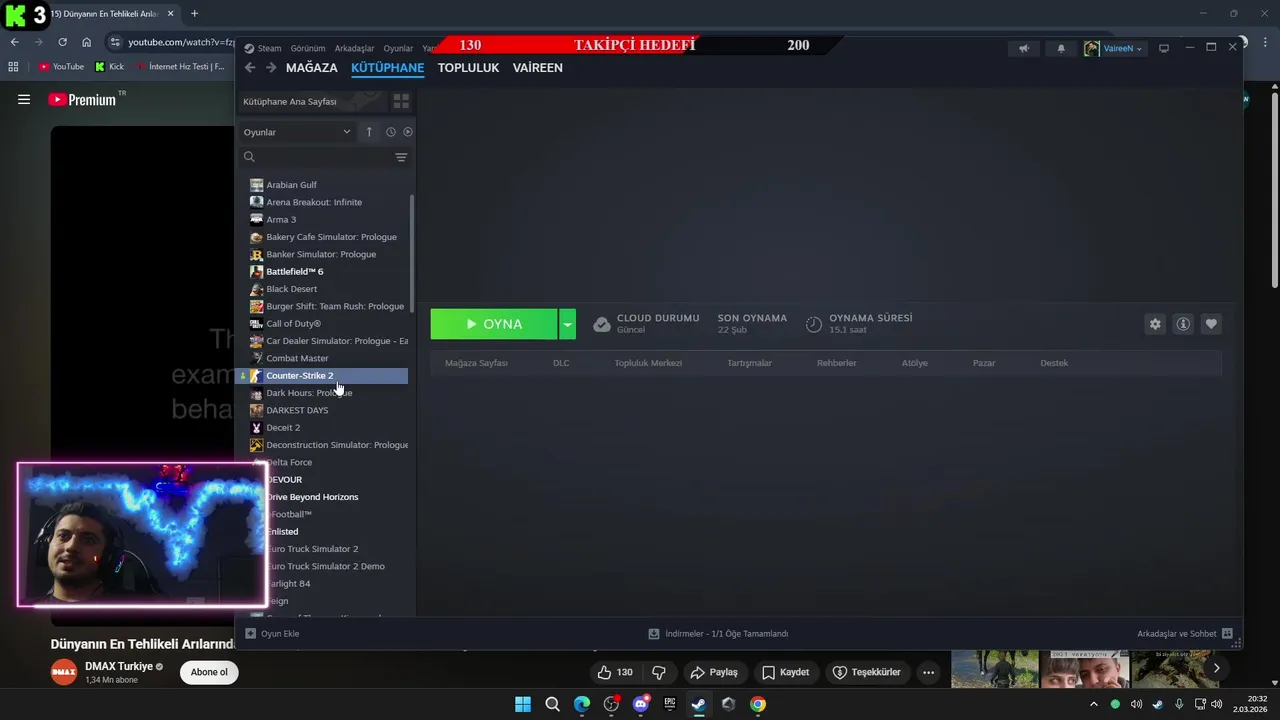Toggle the recent activity clock filter
The height and width of the screenshot is (720, 1280).
pyautogui.click(x=391, y=132)
